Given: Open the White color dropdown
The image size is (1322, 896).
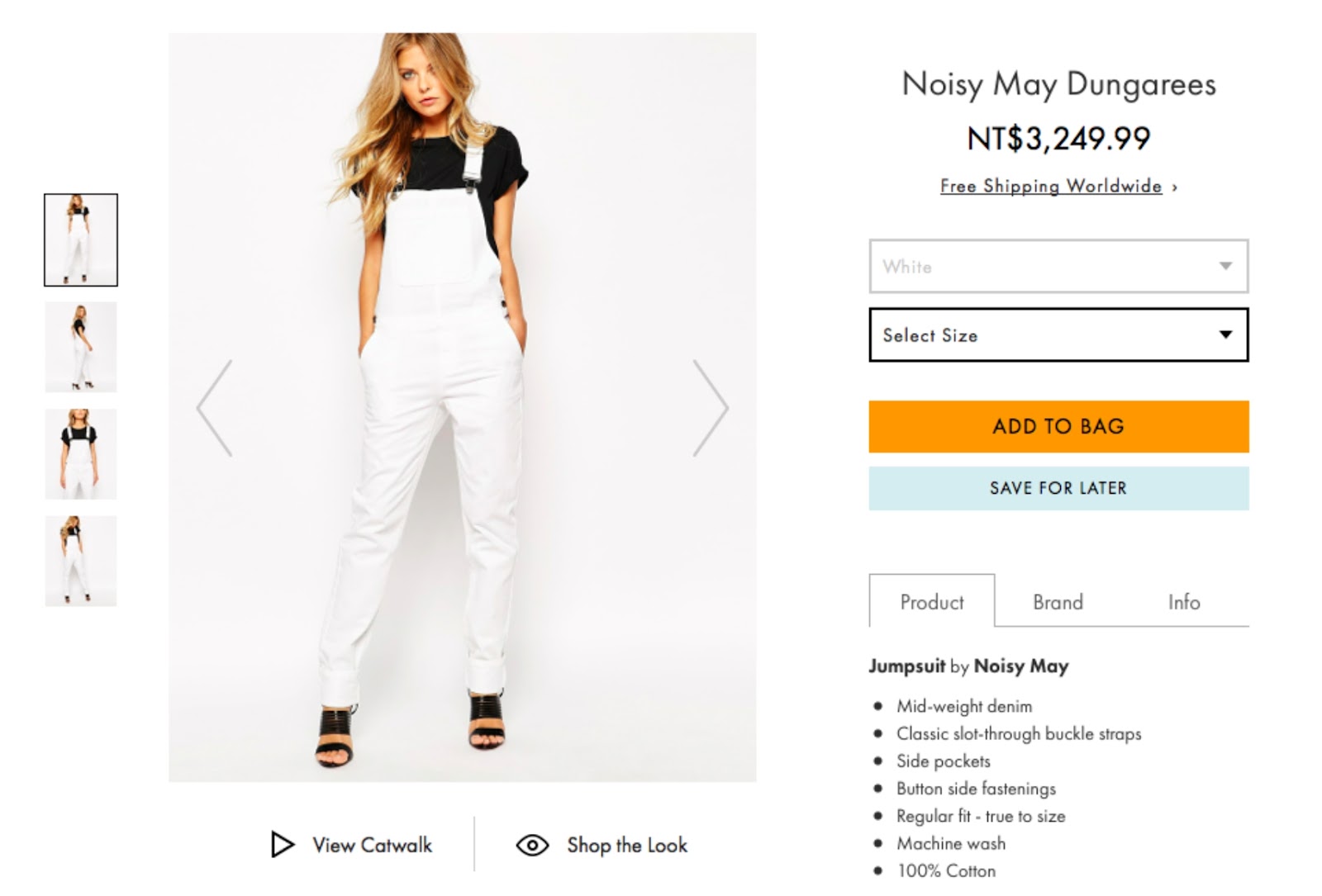Looking at the screenshot, I should tap(1058, 266).
